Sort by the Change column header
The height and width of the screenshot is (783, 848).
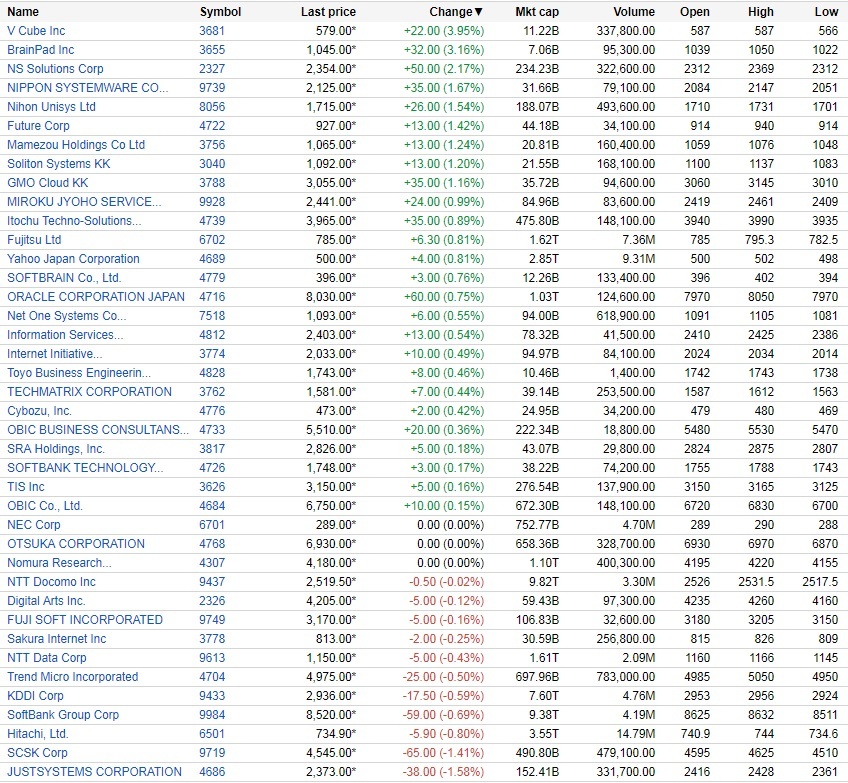pos(456,12)
